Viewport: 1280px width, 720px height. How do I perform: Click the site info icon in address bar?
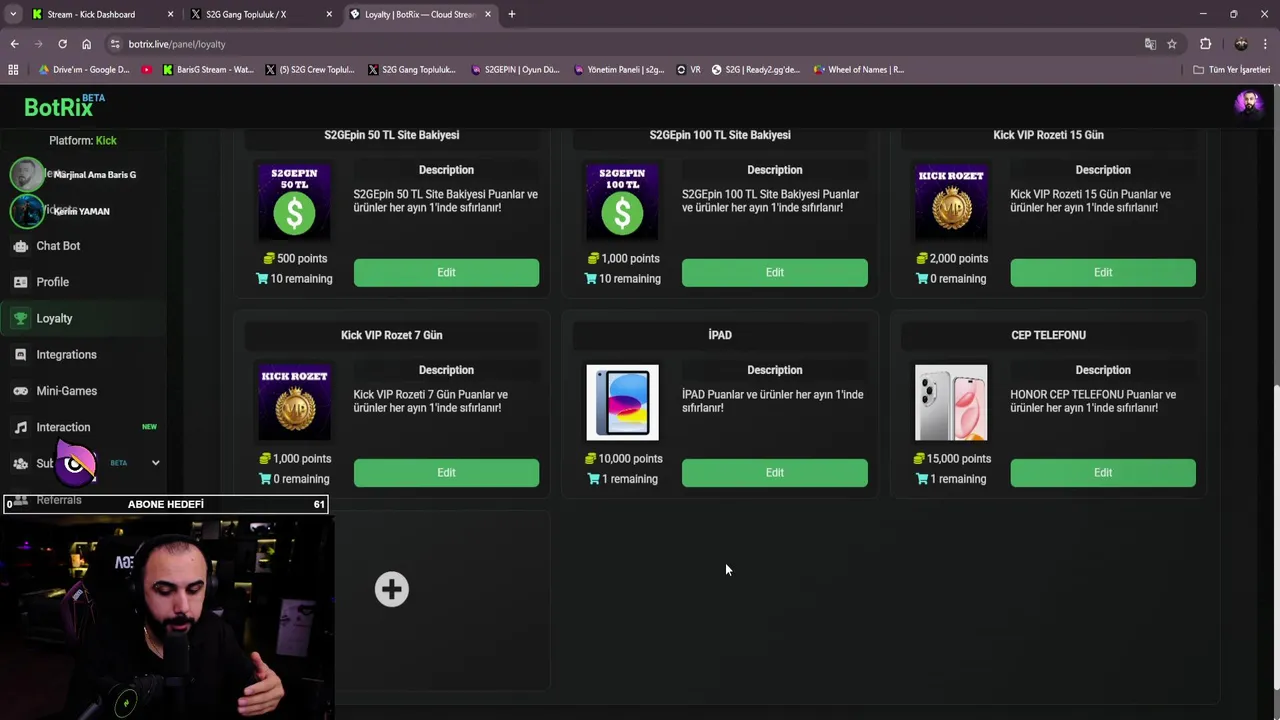(x=115, y=44)
